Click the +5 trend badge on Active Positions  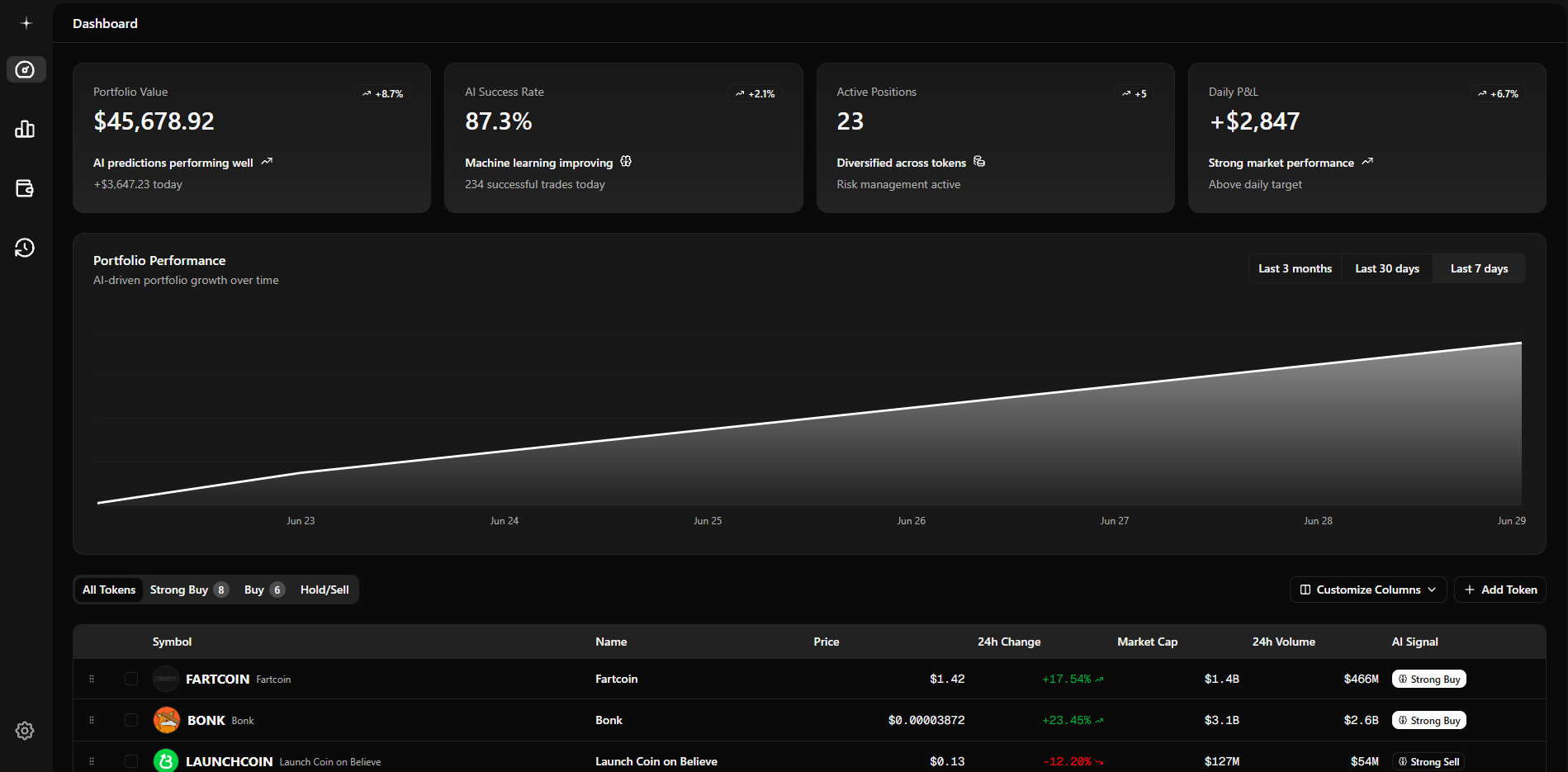(x=1135, y=94)
